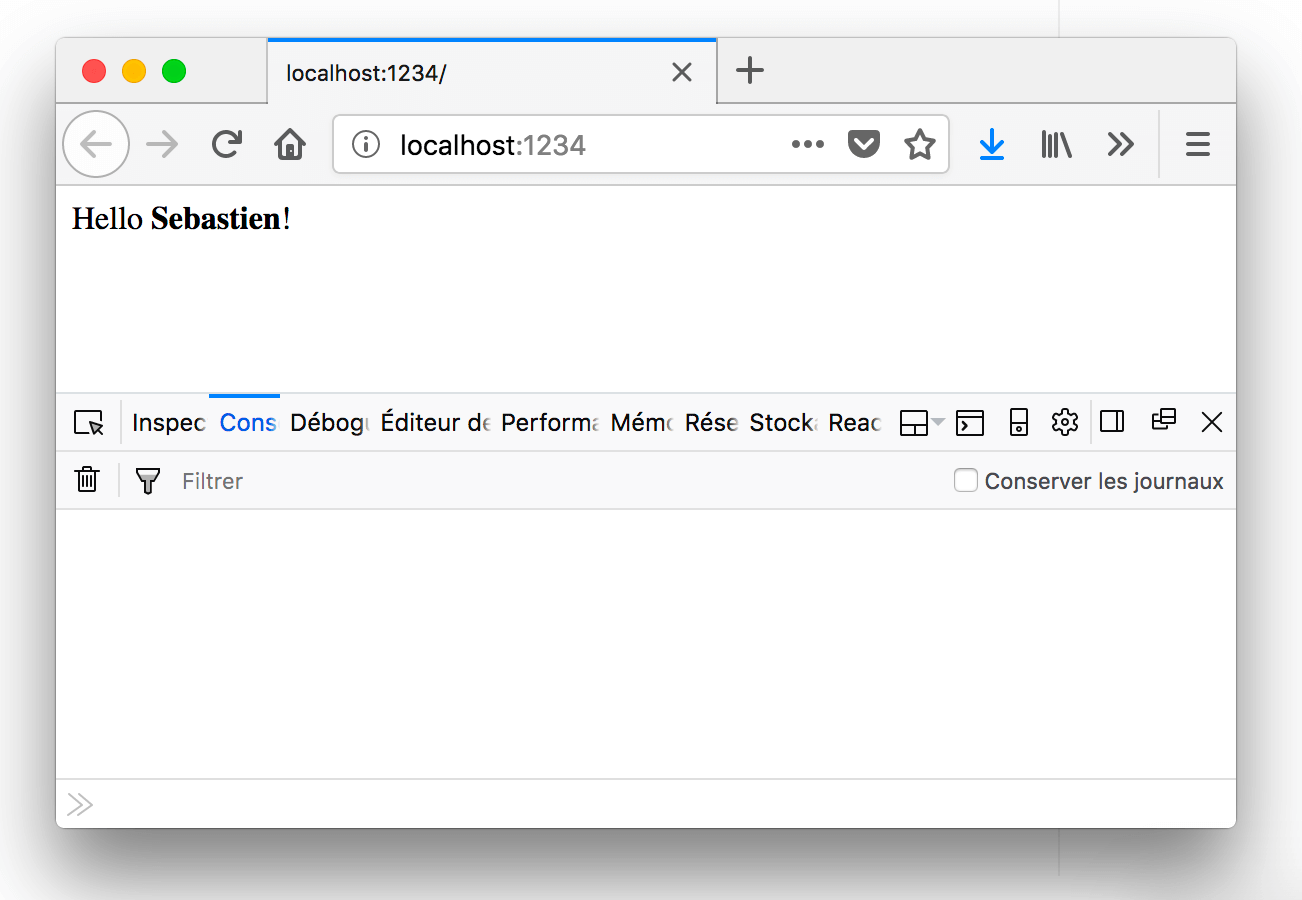This screenshot has width=1302, height=900.
Task: Click the funnel filter icon
Action: click(x=148, y=481)
